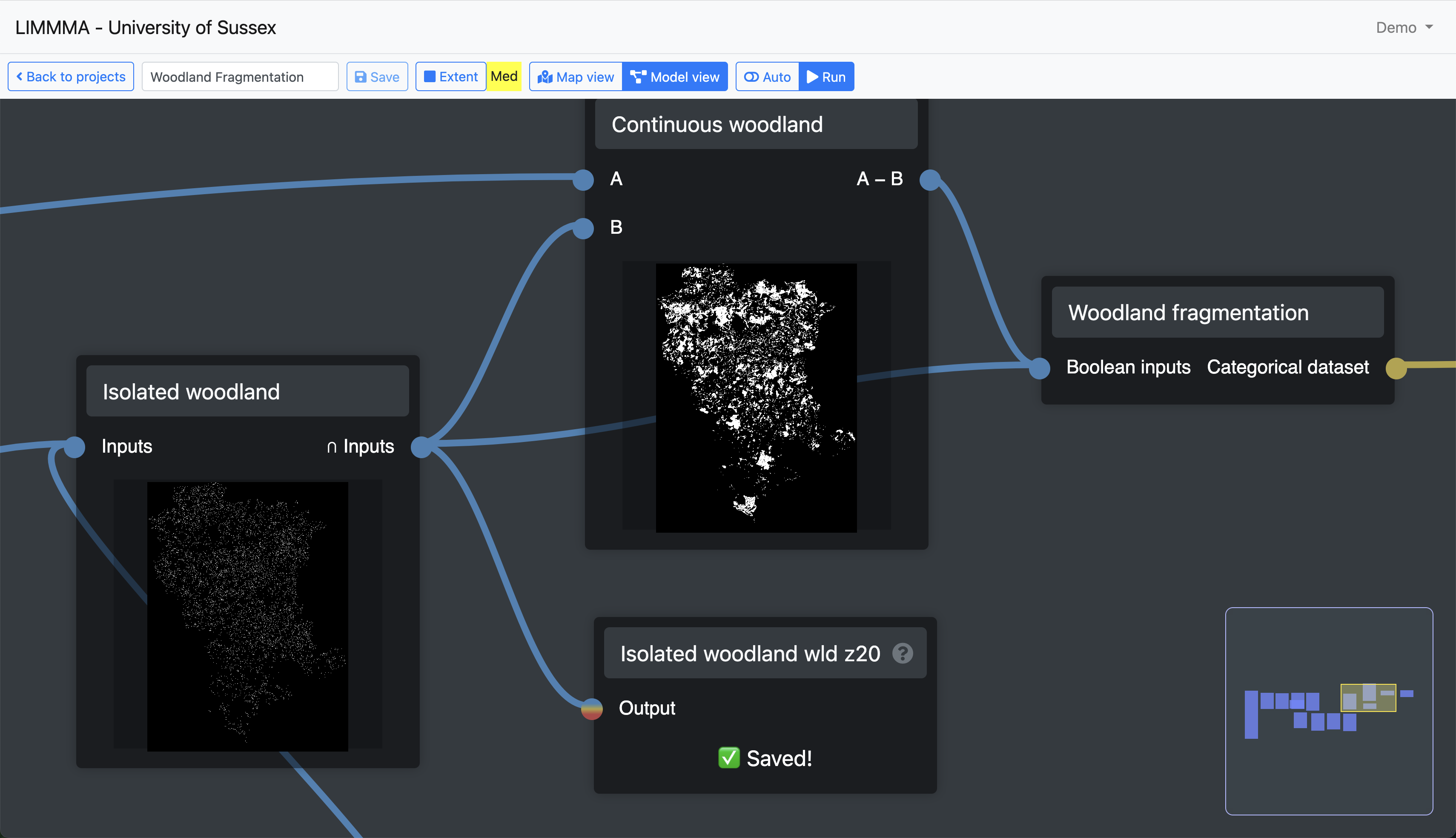Click the Boolean inputs socket on Woodland fragmentation
The image size is (1456, 838).
(x=1039, y=368)
